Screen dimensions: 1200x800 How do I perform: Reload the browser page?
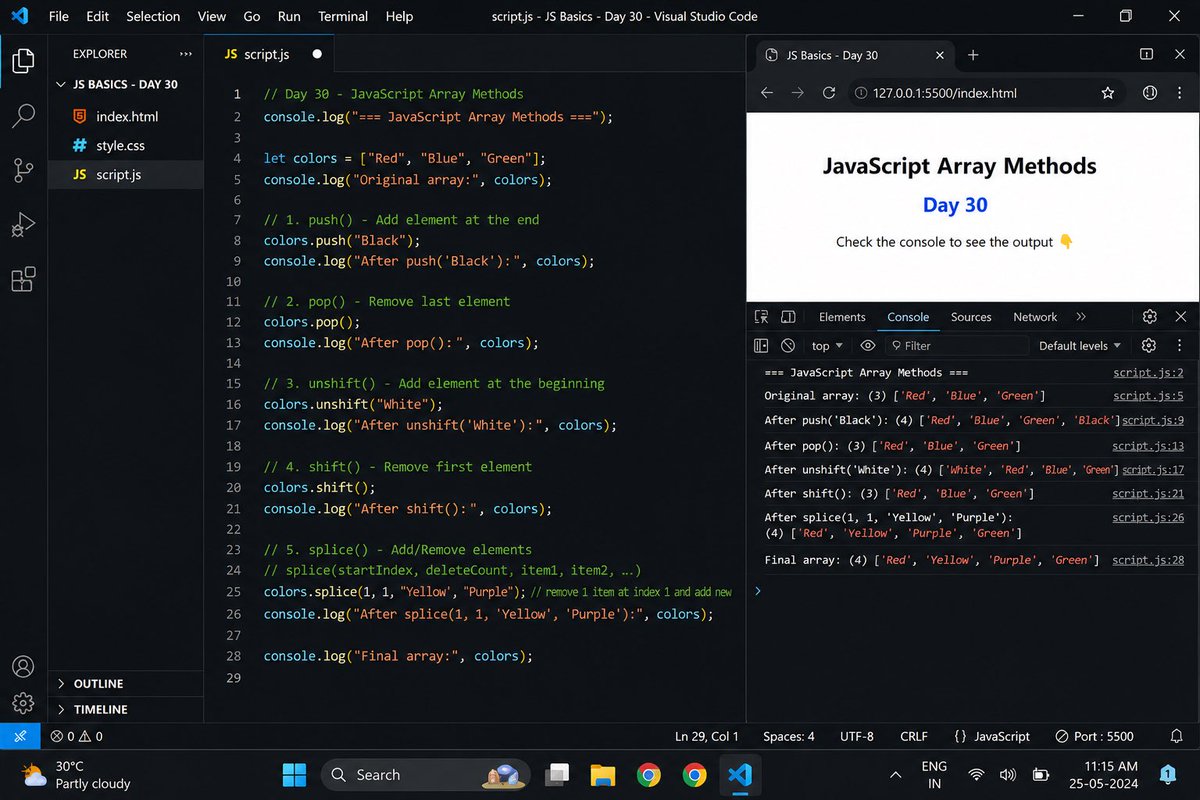click(x=828, y=93)
